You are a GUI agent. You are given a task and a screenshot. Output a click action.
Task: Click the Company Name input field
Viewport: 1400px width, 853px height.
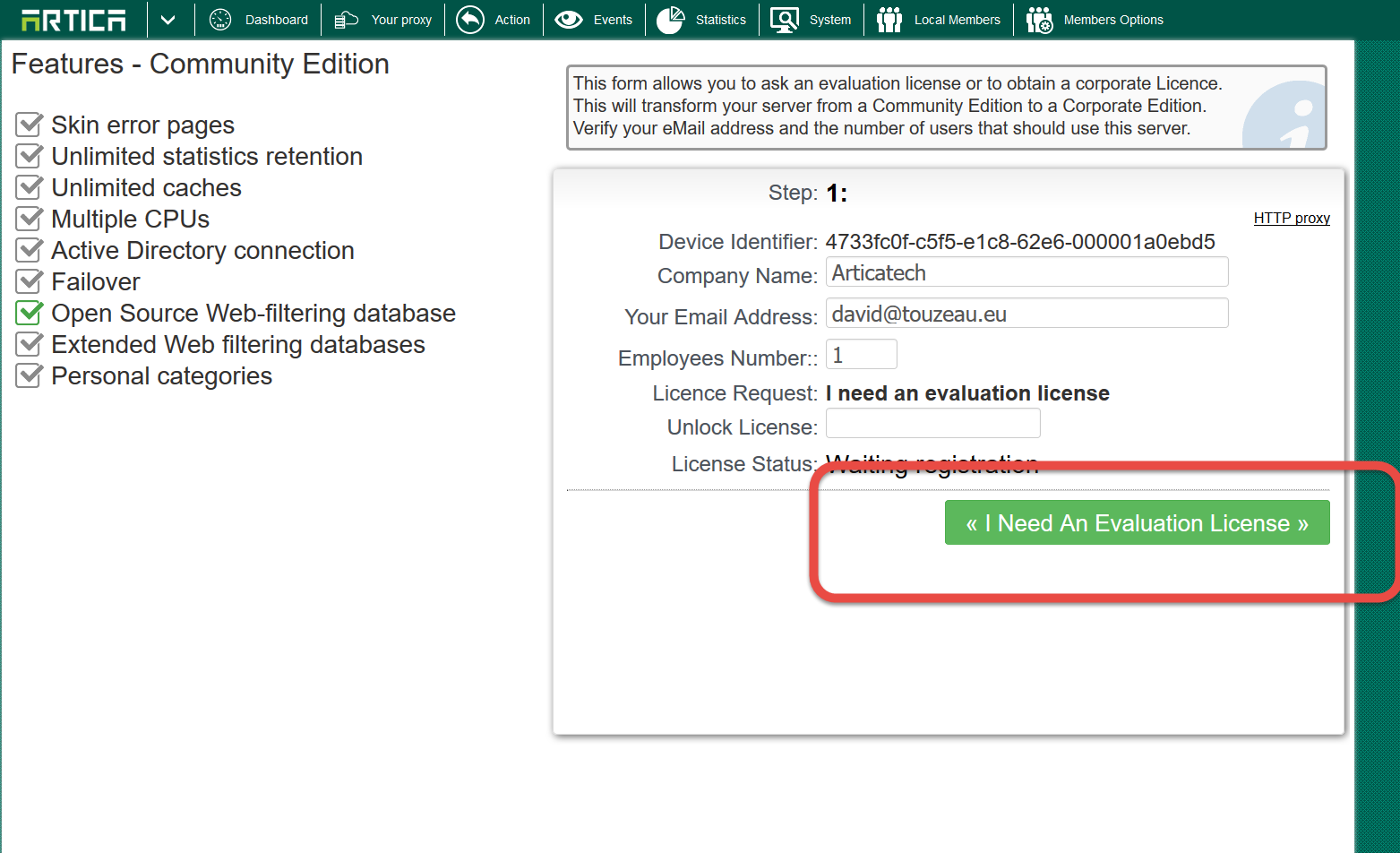pyautogui.click(x=1026, y=272)
